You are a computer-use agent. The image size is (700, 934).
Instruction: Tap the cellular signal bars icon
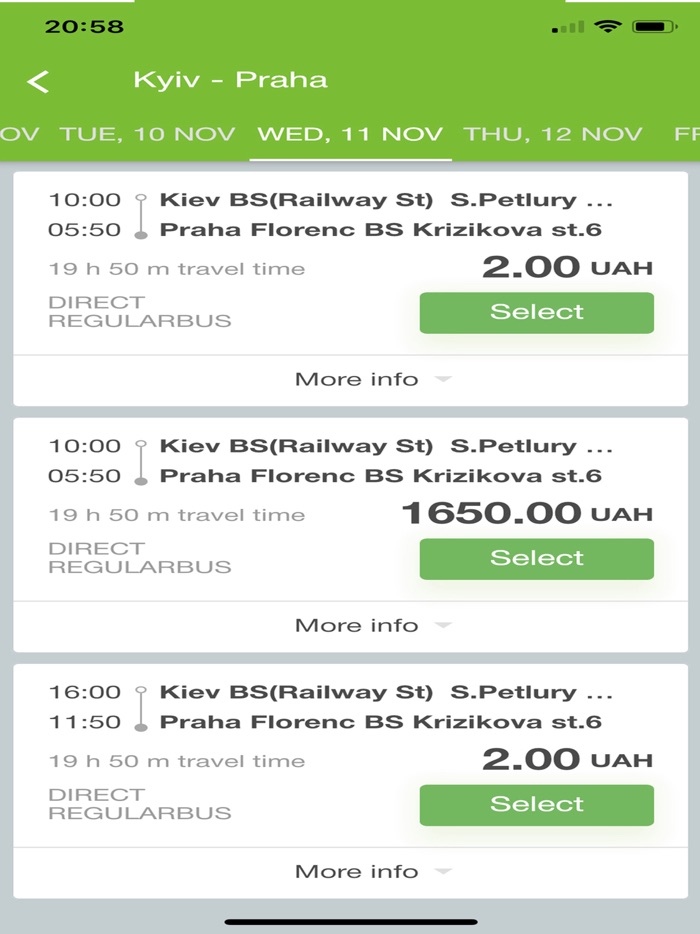(568, 27)
